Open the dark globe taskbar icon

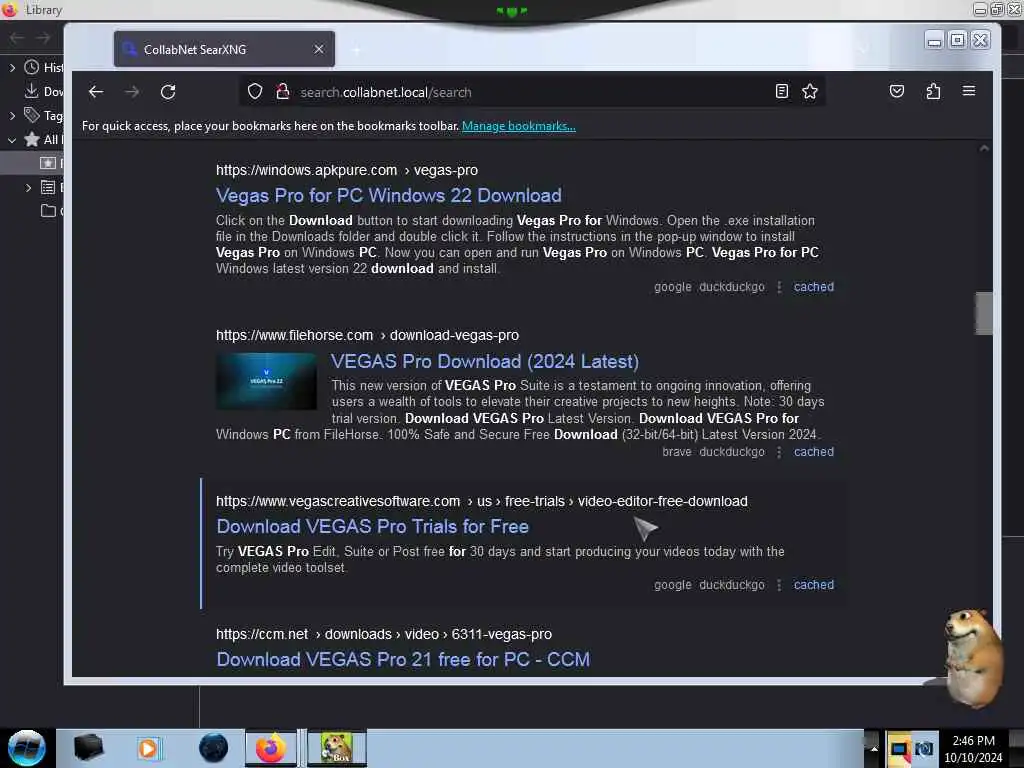coord(213,748)
